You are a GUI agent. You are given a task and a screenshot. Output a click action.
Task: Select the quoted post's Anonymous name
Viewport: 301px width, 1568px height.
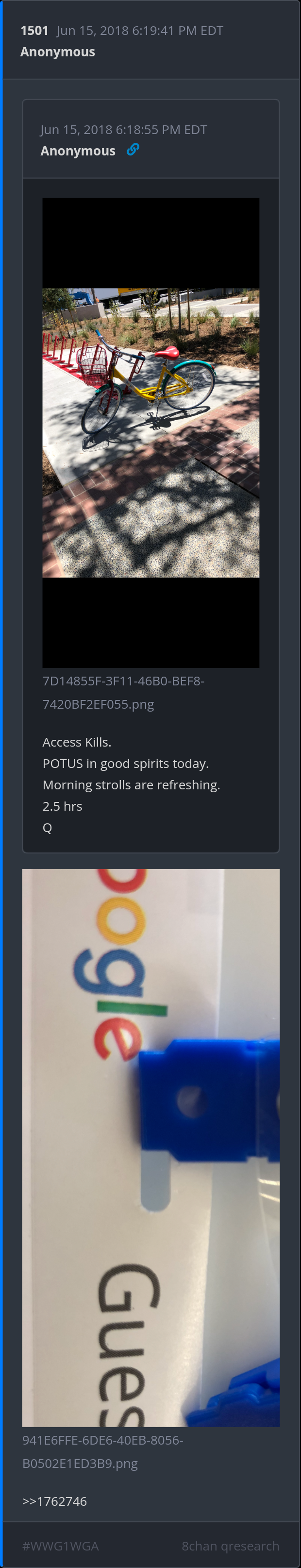(x=78, y=151)
